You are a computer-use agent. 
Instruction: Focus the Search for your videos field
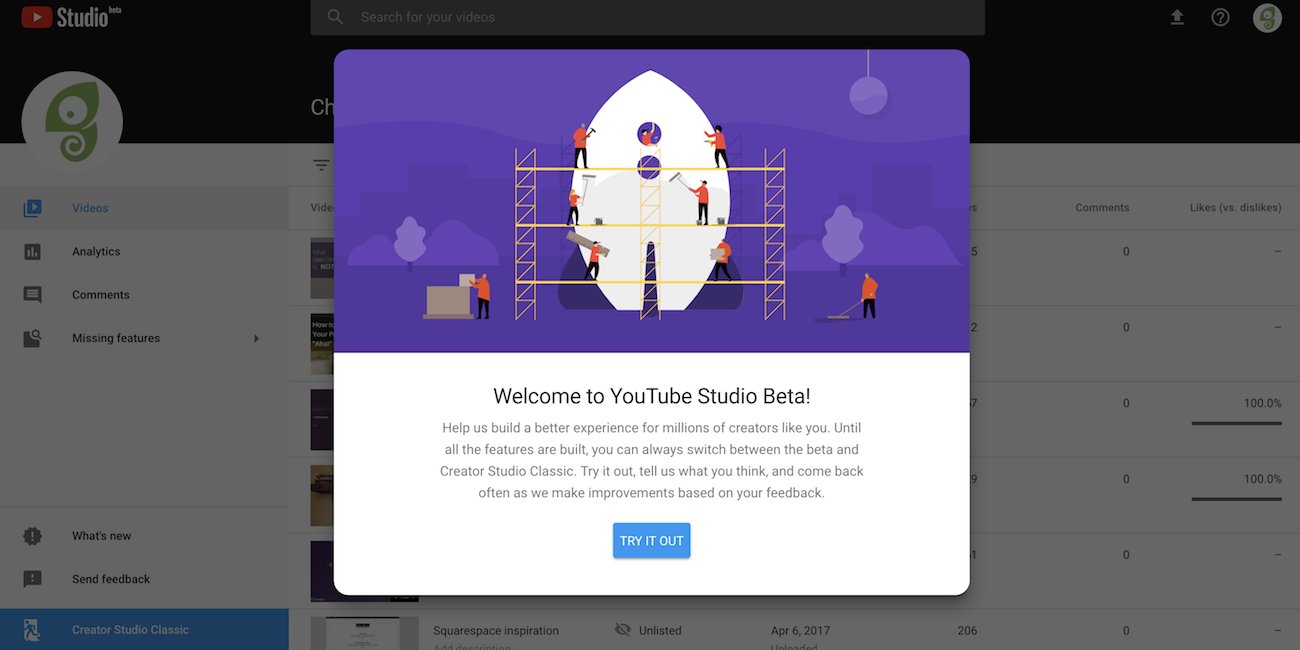(x=647, y=17)
